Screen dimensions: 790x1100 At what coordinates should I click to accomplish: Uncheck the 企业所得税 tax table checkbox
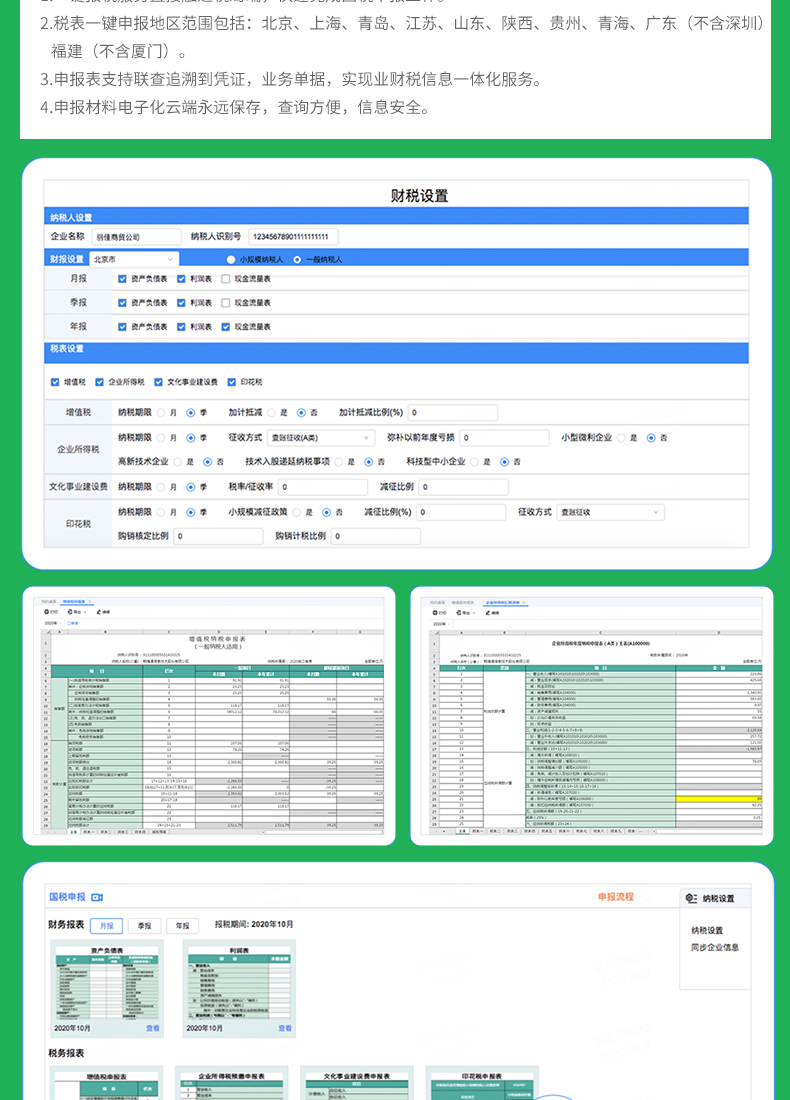[x=100, y=382]
